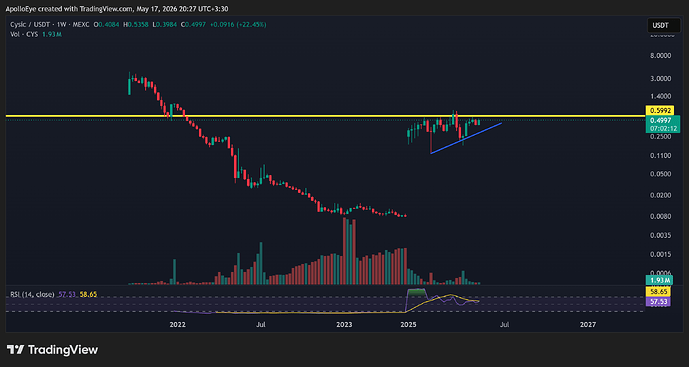Select the yellow horizontal resistance line
Image resolution: width=689 pixels, height=367 pixels.
tap(325, 116)
